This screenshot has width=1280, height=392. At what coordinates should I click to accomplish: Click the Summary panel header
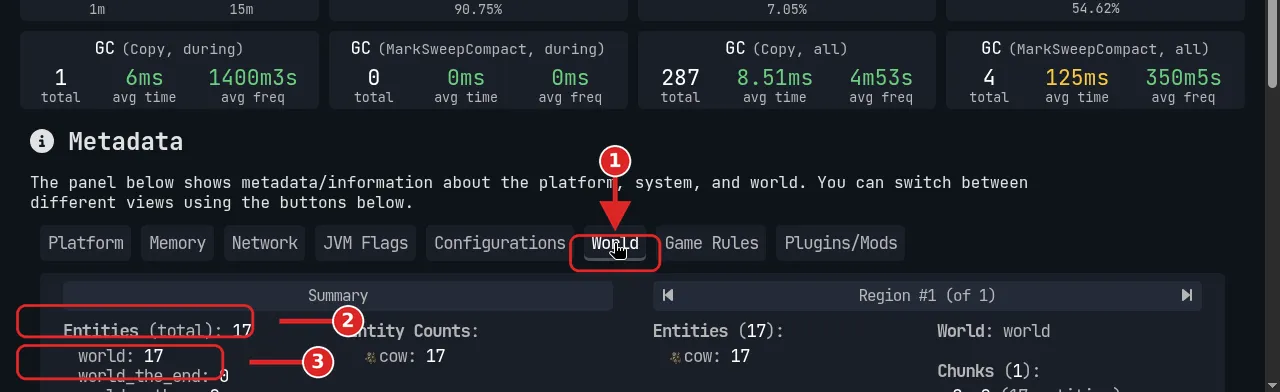click(x=338, y=295)
